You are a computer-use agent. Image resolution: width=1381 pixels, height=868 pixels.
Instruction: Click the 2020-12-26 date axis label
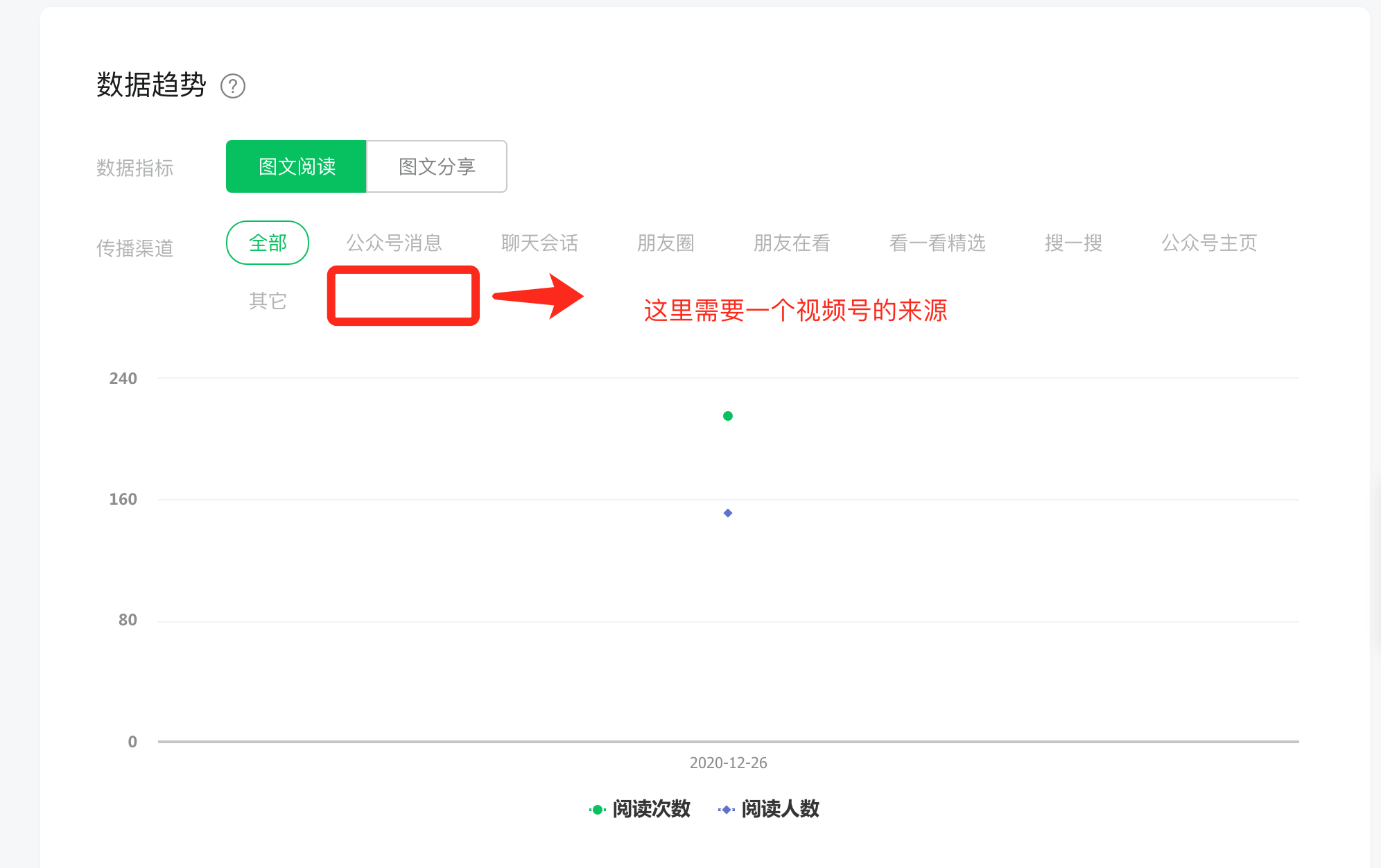click(728, 763)
